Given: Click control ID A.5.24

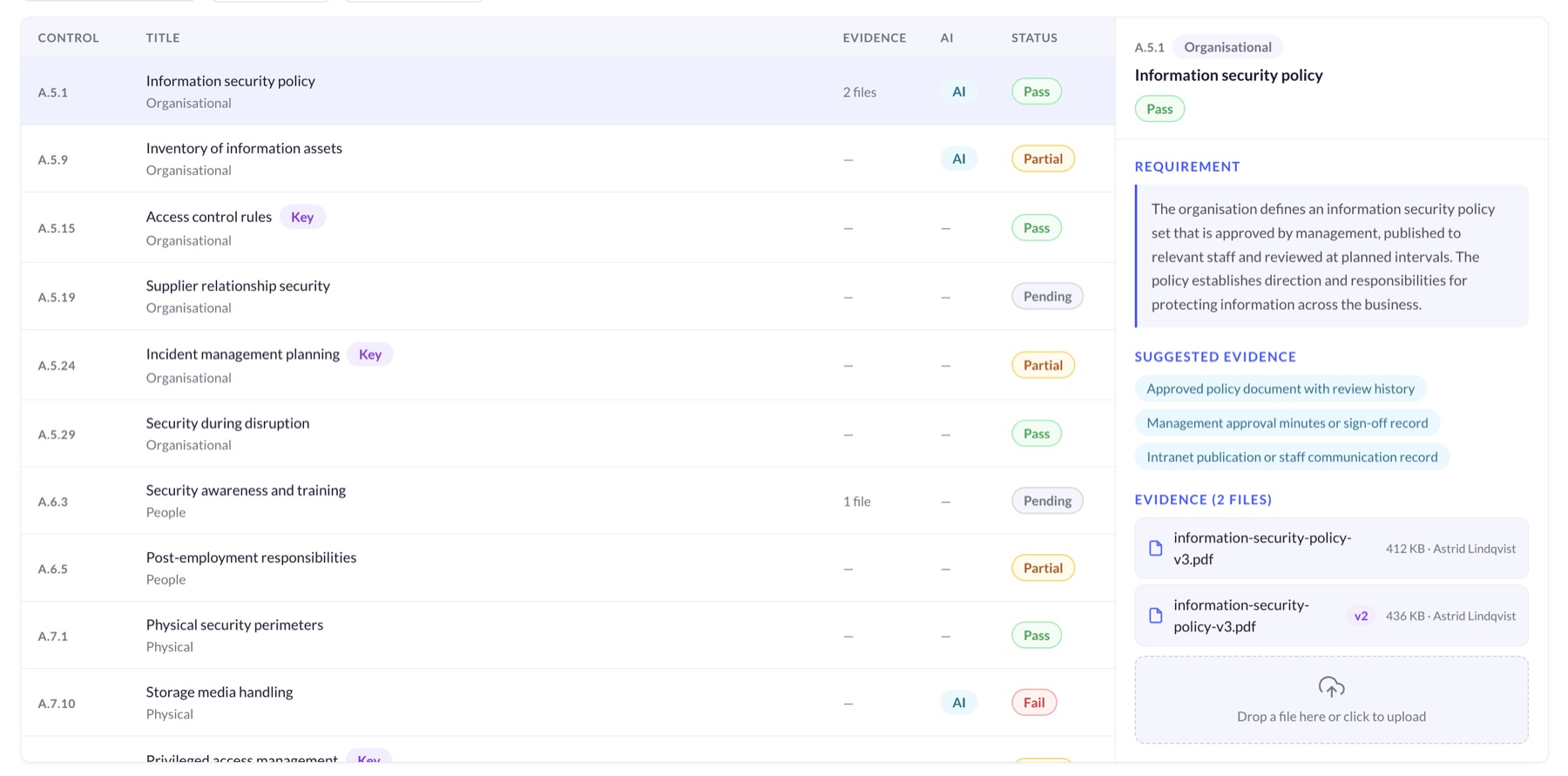Looking at the screenshot, I should (57, 366).
